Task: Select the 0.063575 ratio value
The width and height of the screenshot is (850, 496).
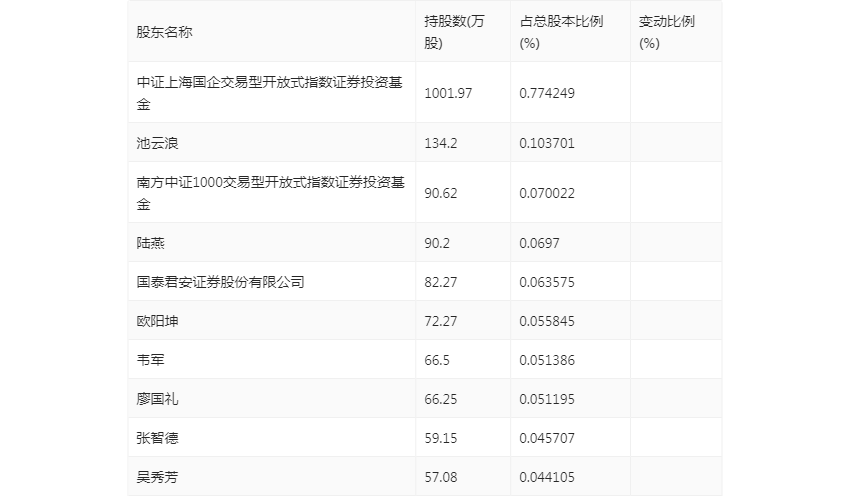Action: (x=546, y=282)
